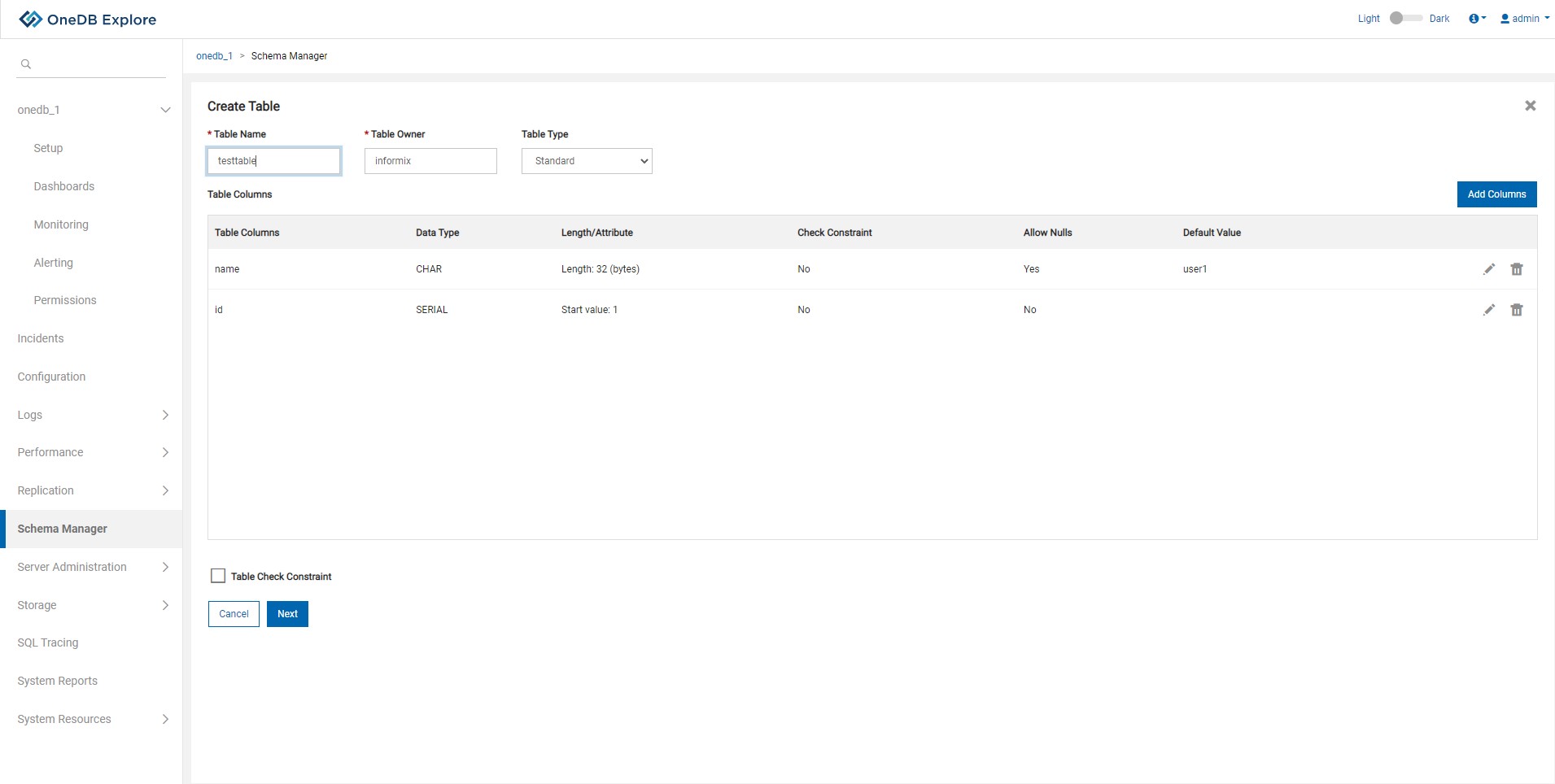Viewport: 1555px width, 784px height.
Task: Delete the id column with trash icon
Action: tap(1517, 310)
